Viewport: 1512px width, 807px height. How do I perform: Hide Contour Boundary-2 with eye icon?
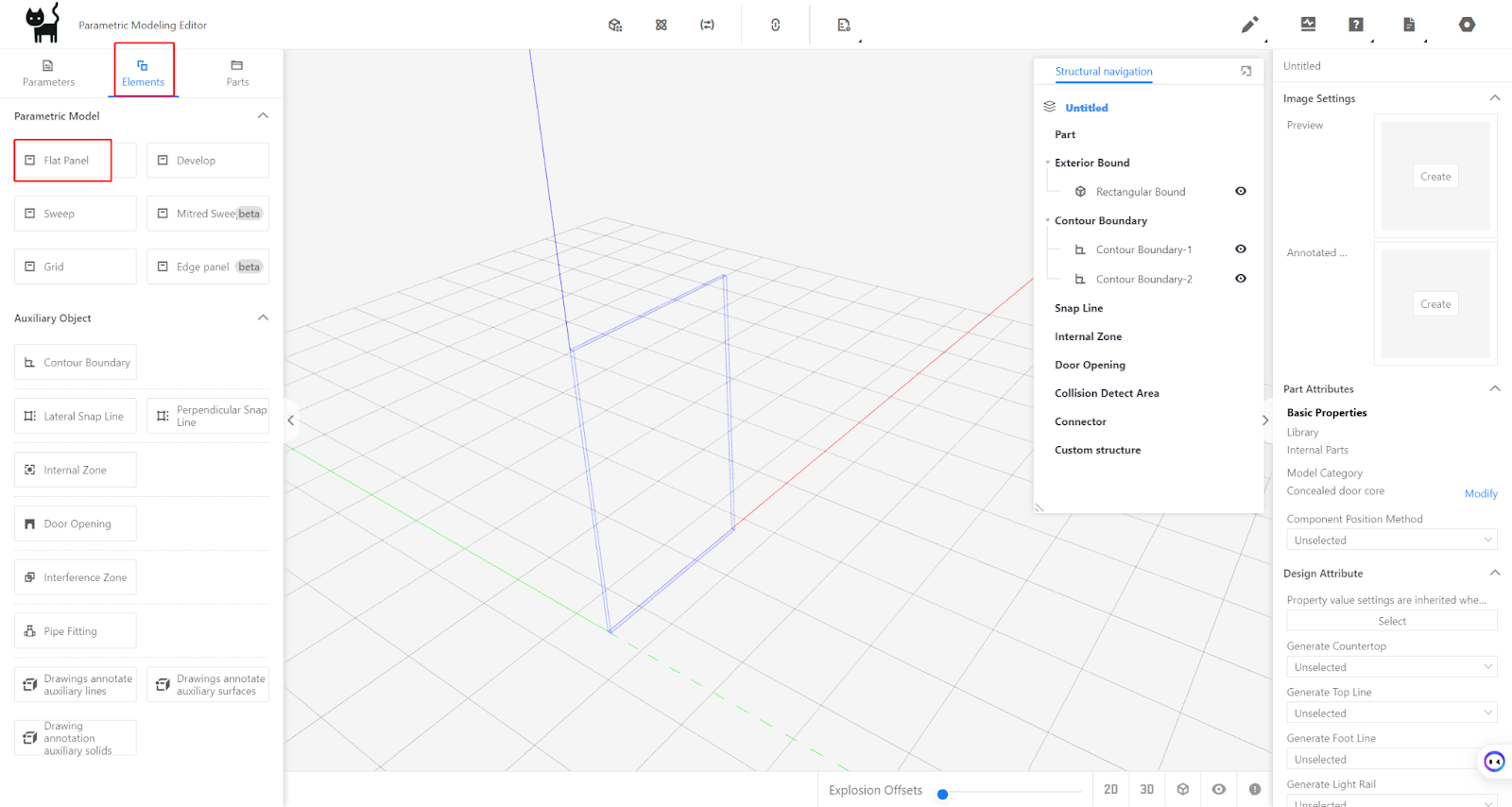click(x=1241, y=278)
